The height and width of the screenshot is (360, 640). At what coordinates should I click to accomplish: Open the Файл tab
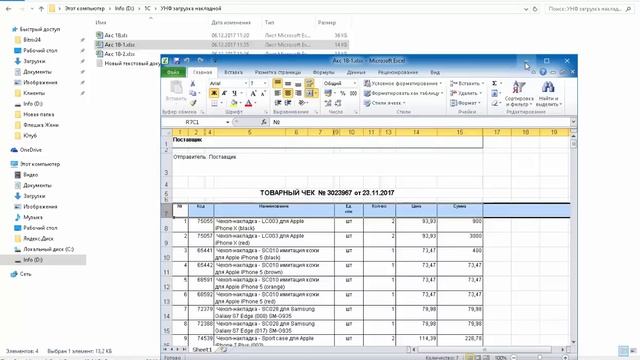(173, 72)
